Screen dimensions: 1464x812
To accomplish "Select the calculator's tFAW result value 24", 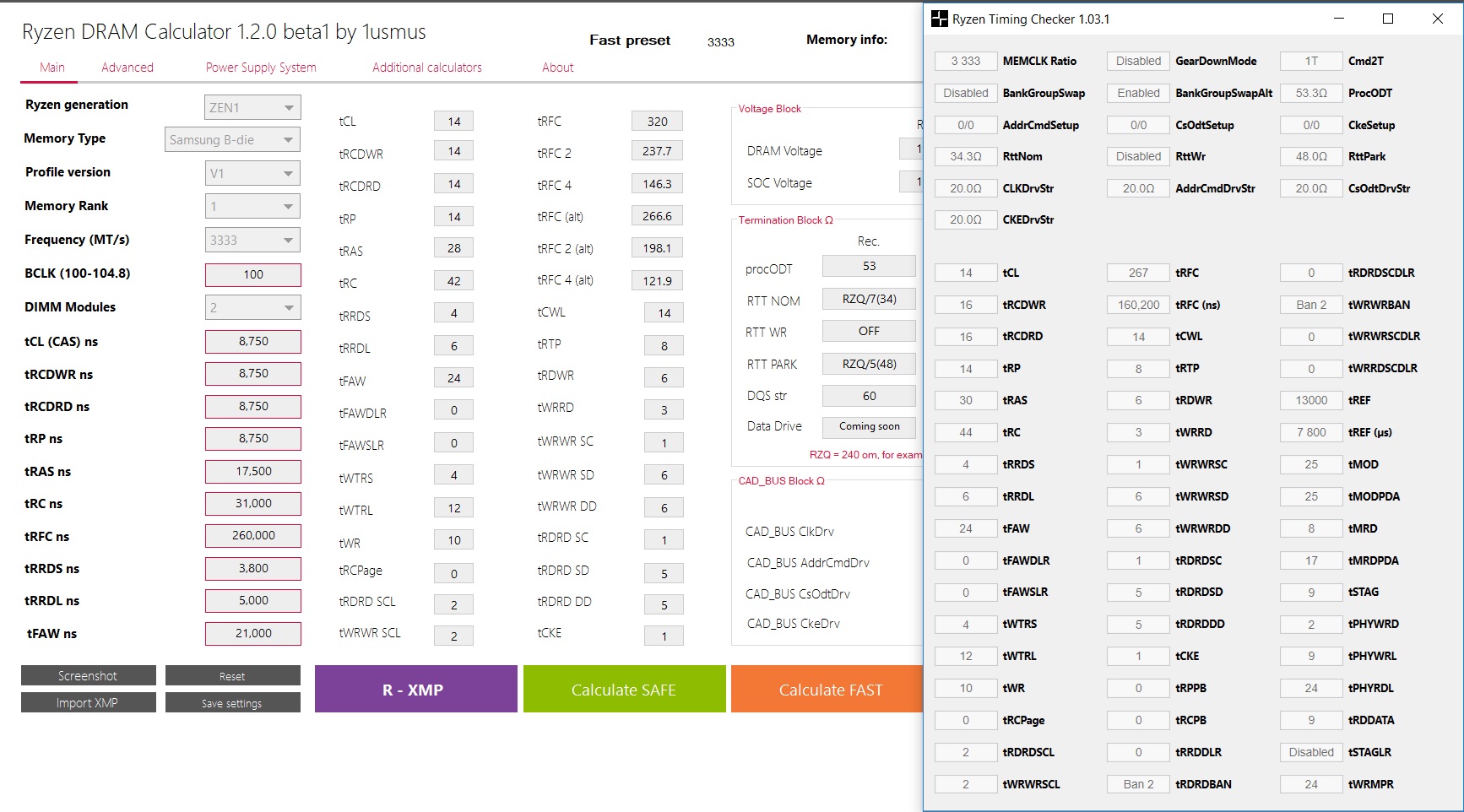I will coord(454,378).
